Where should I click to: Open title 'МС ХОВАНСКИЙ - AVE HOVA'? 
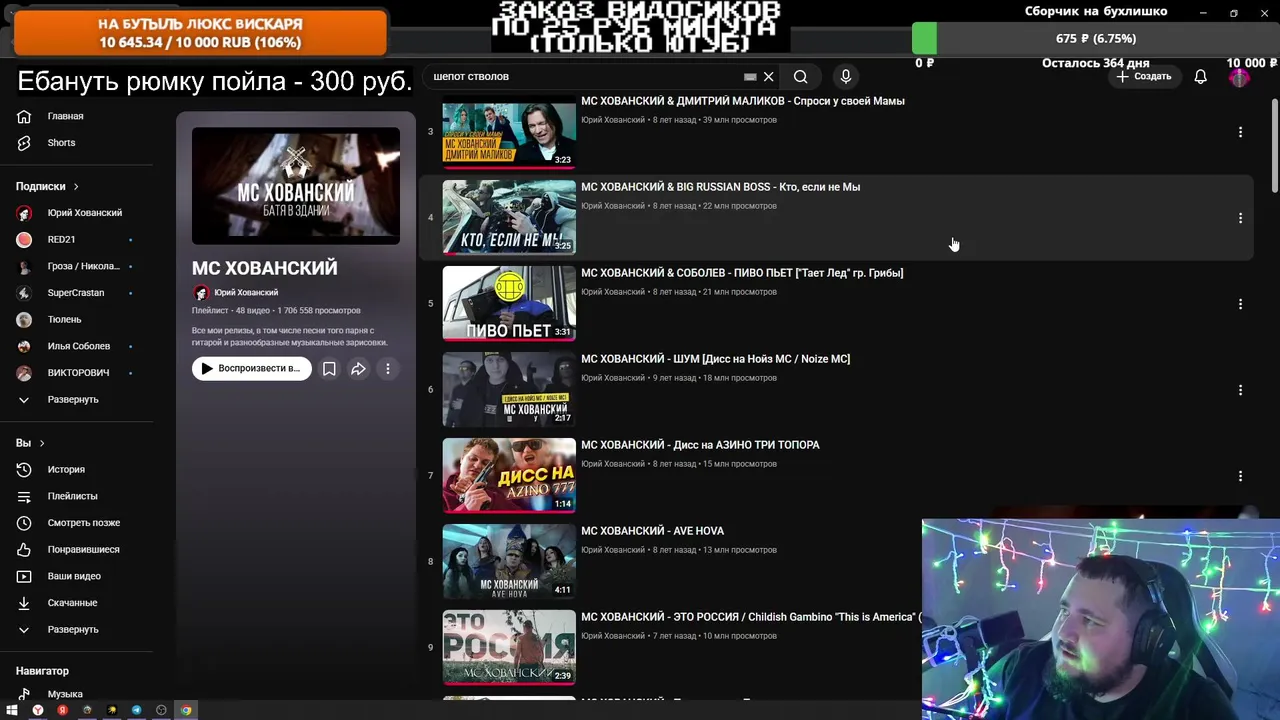[x=653, y=531]
